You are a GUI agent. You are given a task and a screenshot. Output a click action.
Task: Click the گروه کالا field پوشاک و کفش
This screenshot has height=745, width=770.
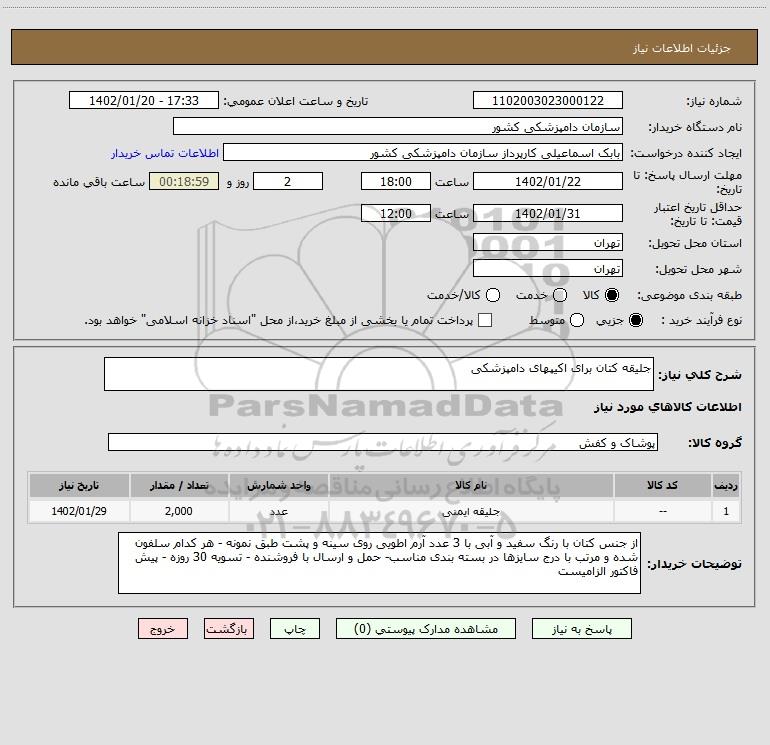point(383,442)
